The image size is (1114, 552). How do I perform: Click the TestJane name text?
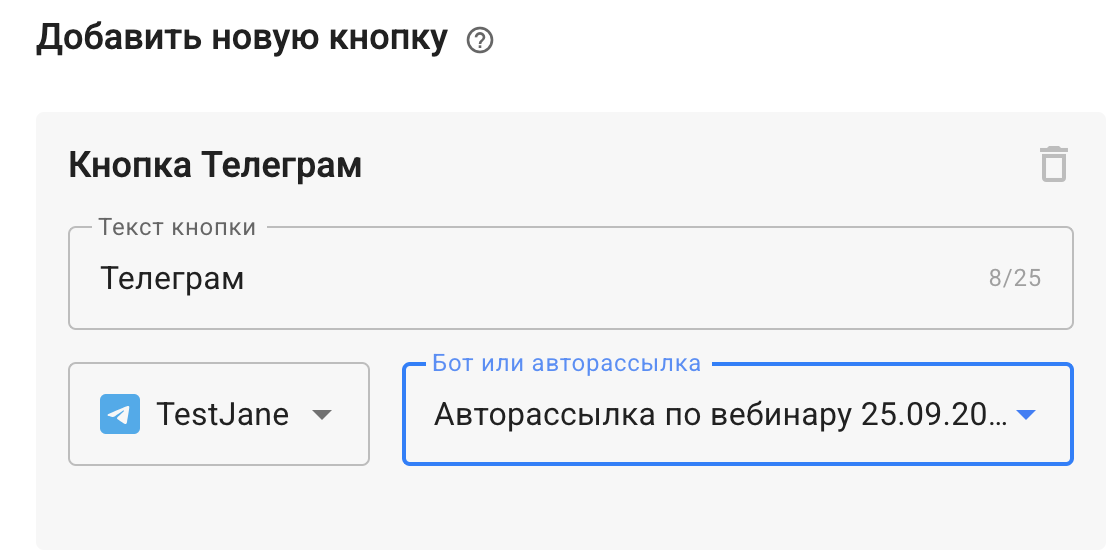pos(222,414)
